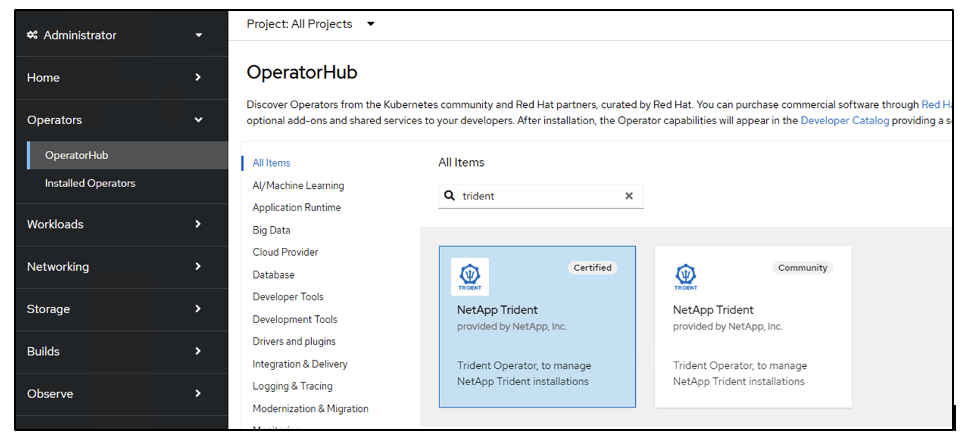Open the Developer Catalog link

point(844,120)
